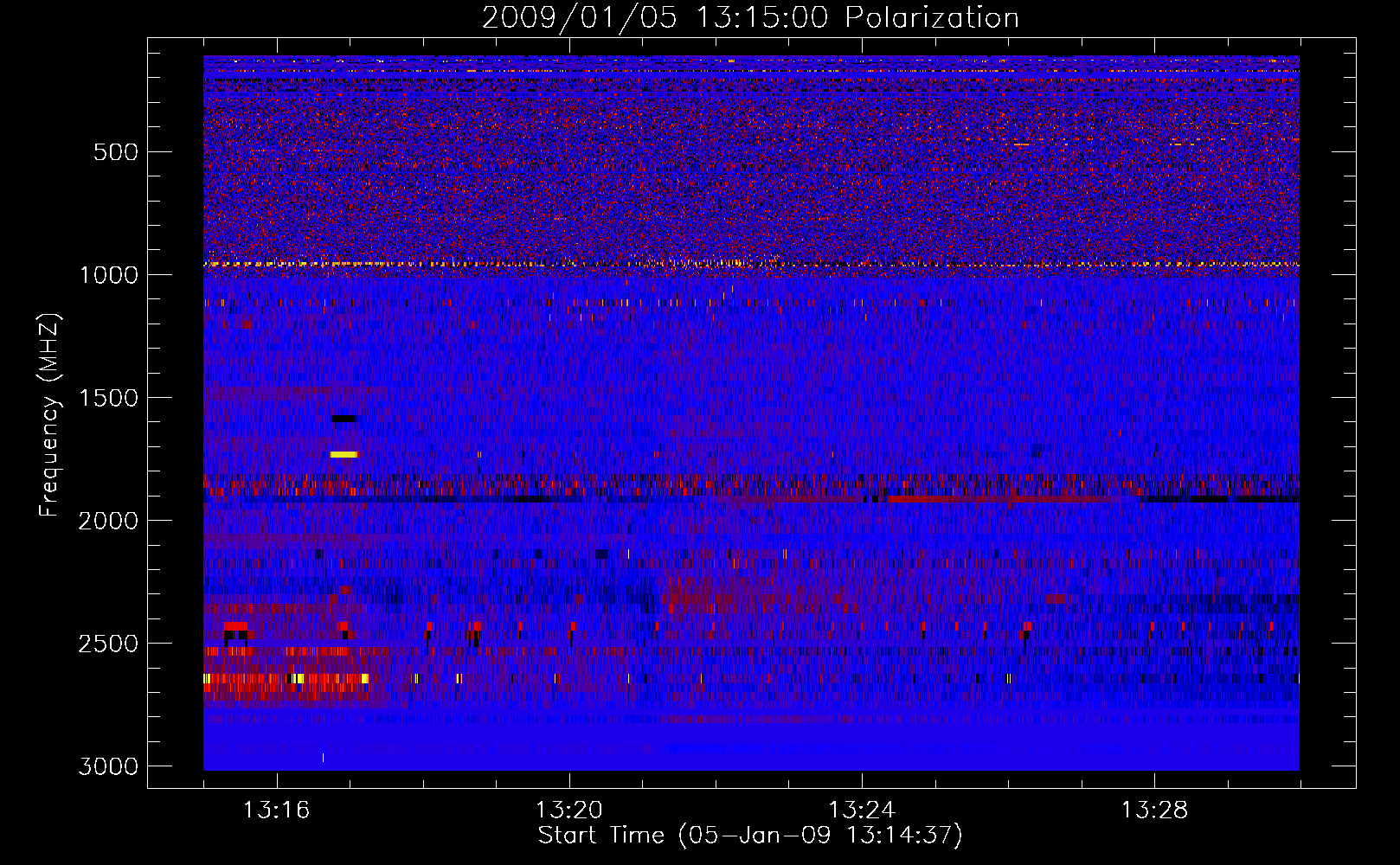The image size is (1400, 865).
Task: Click the 'Frequency (MHZ)' axis label
Action: (49, 415)
